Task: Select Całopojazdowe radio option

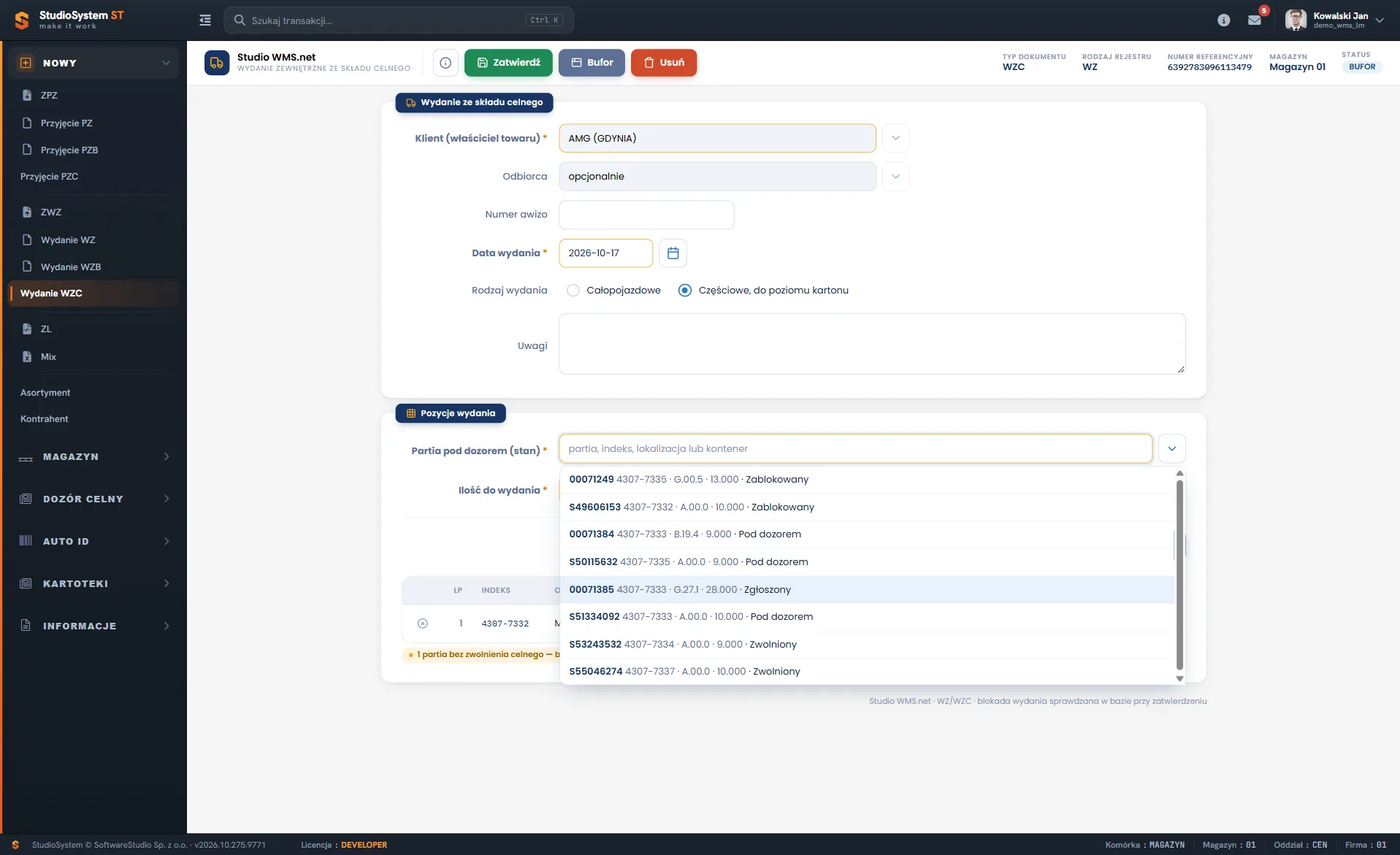Action: [x=573, y=291]
